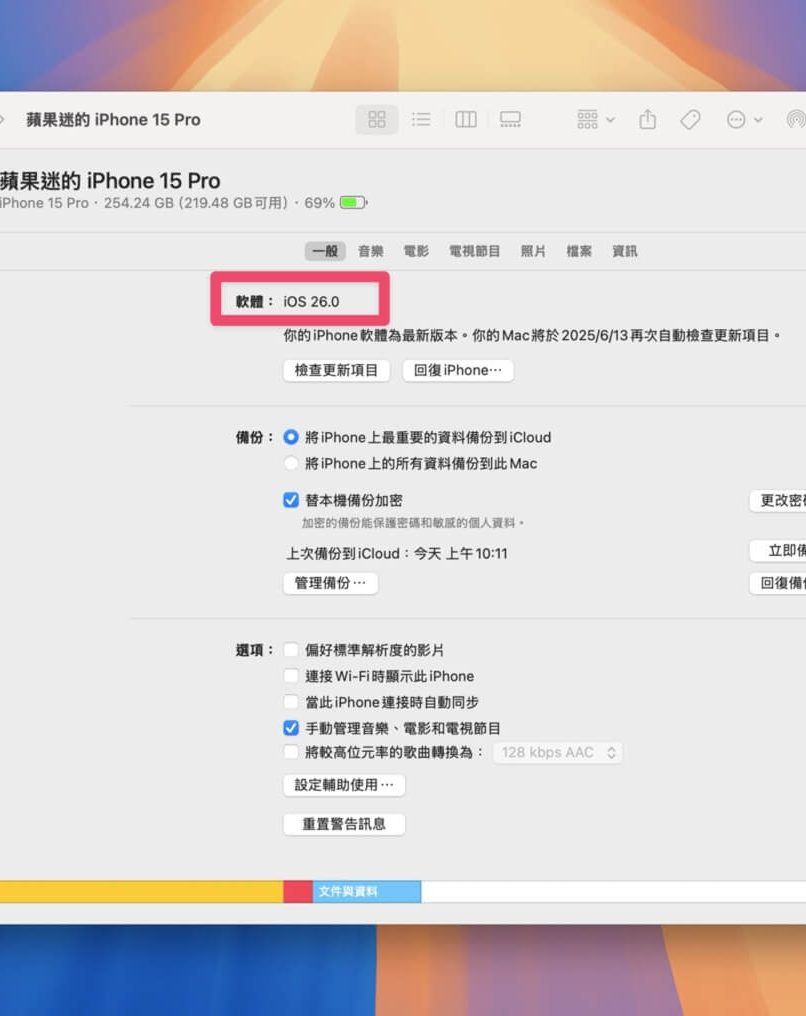The image size is (806, 1016).
Task: Click the Share icon in toolbar
Action: (648, 120)
